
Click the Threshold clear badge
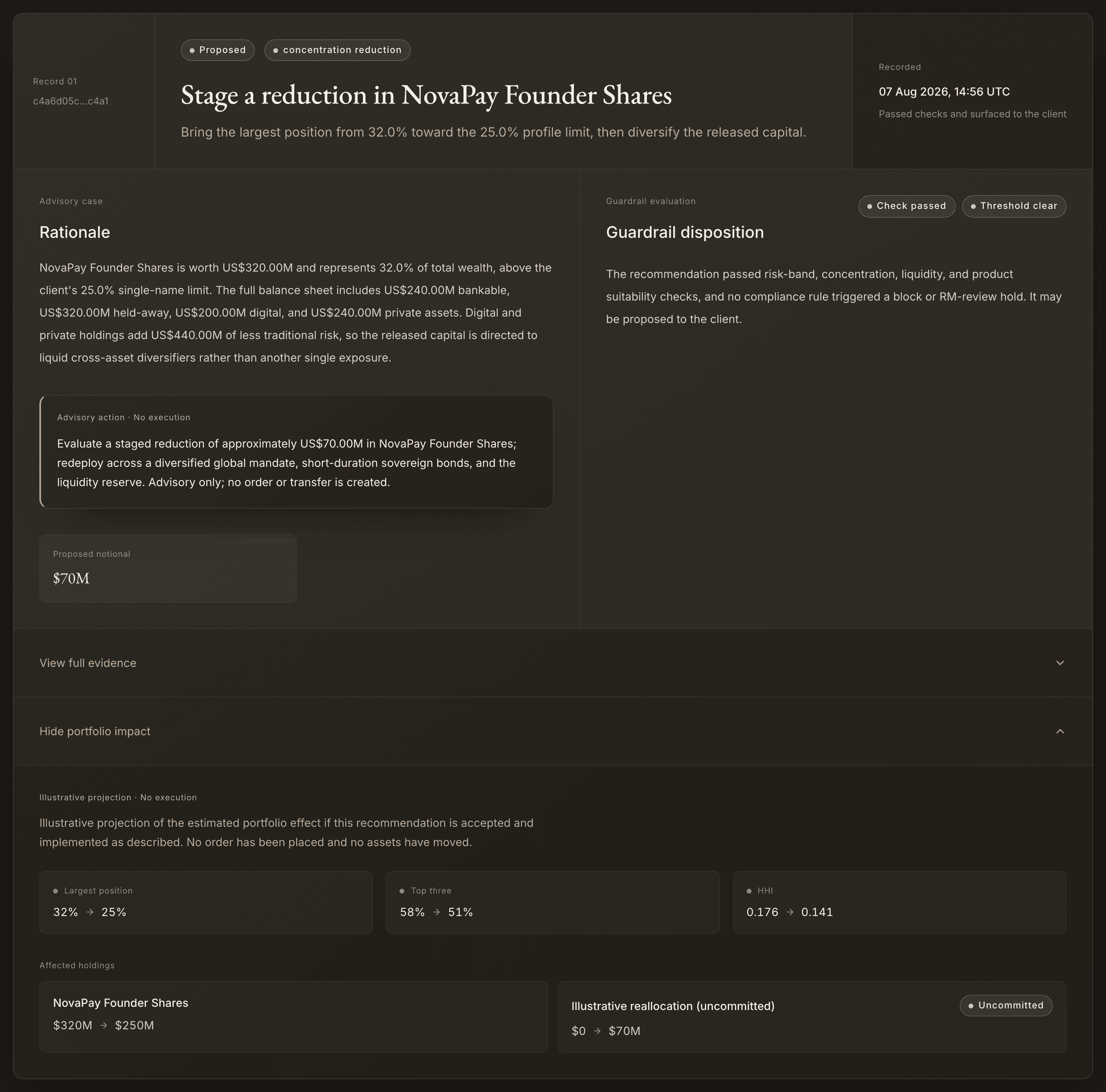tap(1014, 206)
